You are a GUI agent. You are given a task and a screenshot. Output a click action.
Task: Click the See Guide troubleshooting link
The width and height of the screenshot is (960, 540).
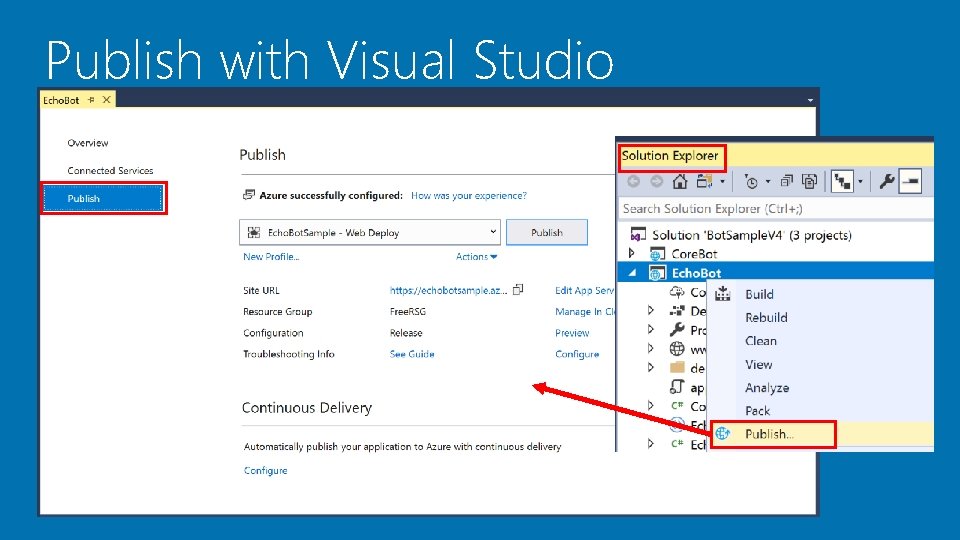pos(412,354)
